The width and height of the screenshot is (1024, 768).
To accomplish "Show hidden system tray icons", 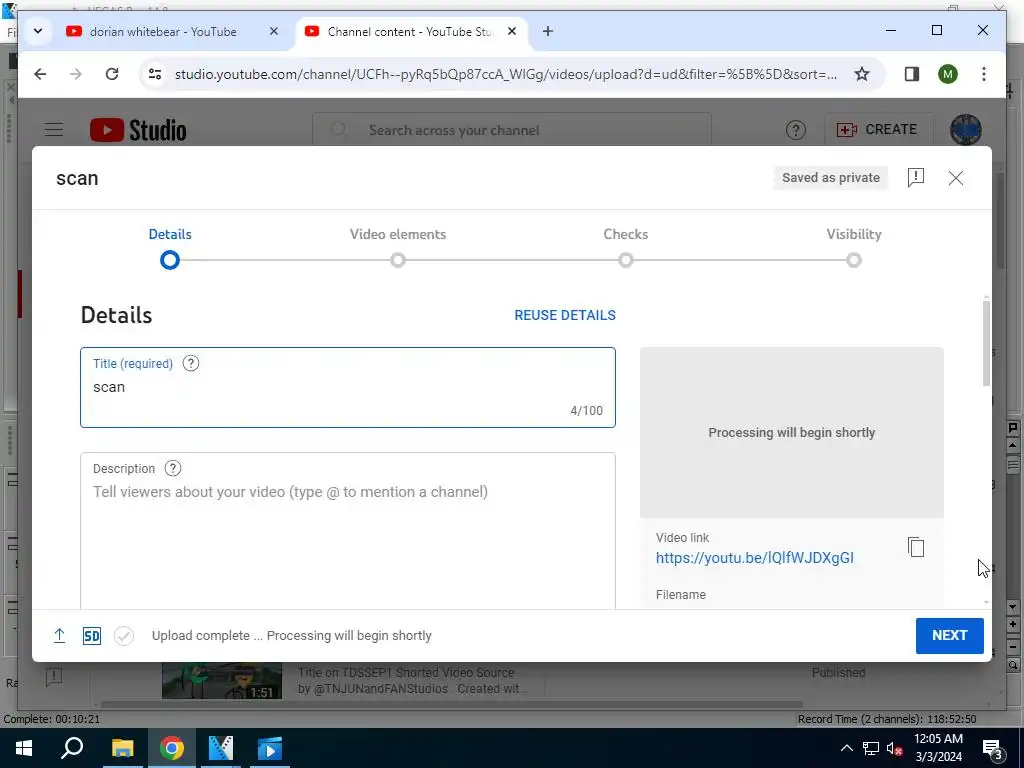I will [x=846, y=748].
